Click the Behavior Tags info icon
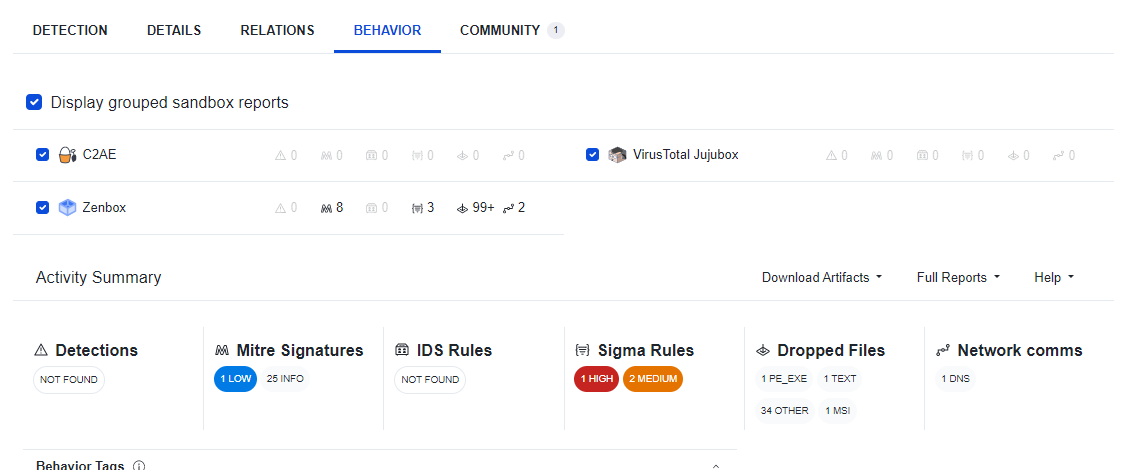This screenshot has width=1127, height=470. (x=139, y=465)
